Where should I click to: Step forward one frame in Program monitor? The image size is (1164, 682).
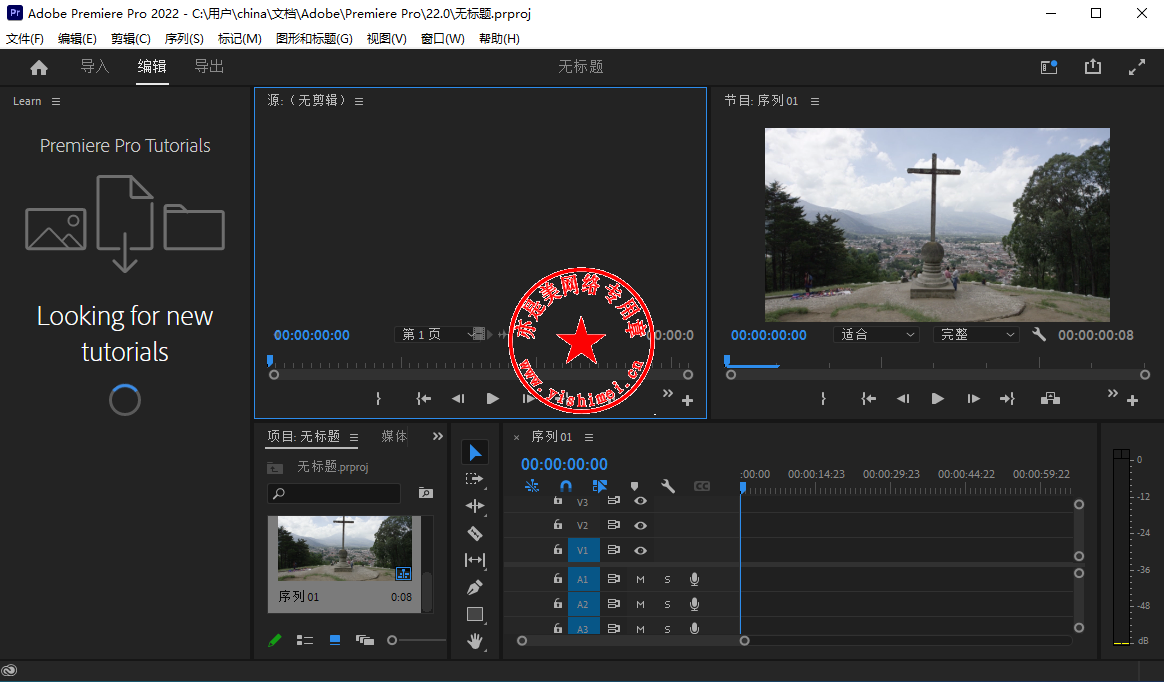point(973,399)
